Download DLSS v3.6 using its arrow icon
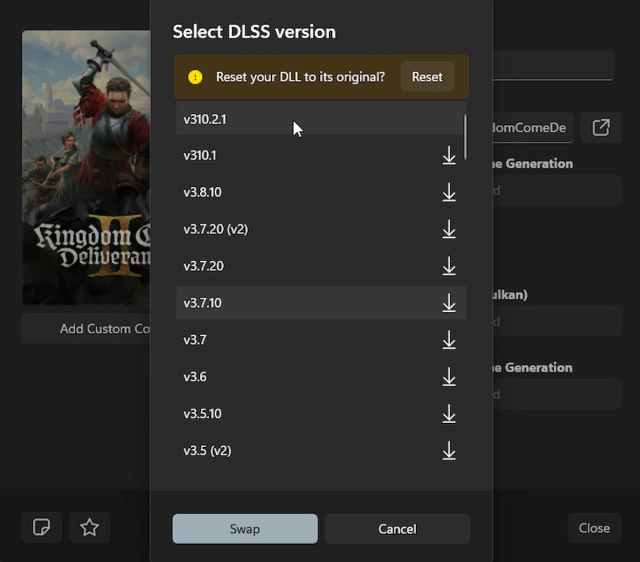The width and height of the screenshot is (640, 562). point(449,377)
